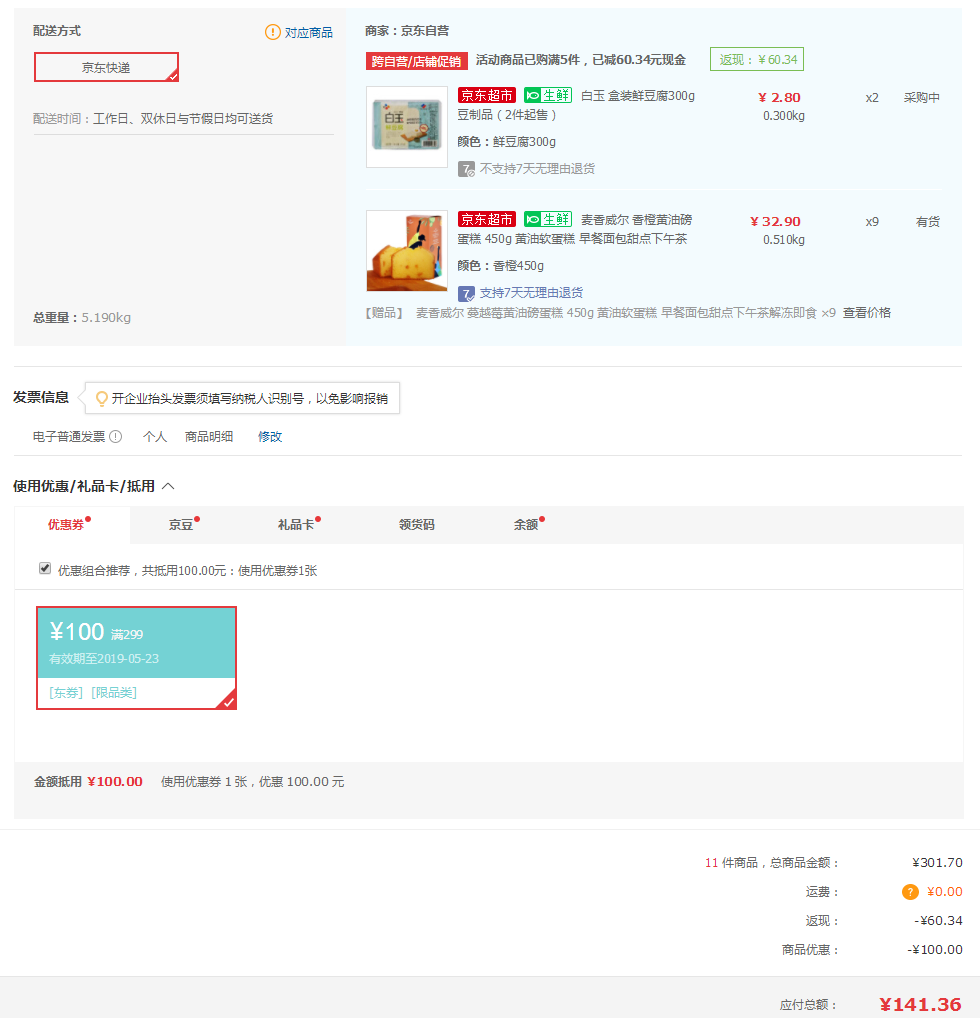Select the 京东快递 delivery option
The image size is (980, 1018).
pos(107,67)
